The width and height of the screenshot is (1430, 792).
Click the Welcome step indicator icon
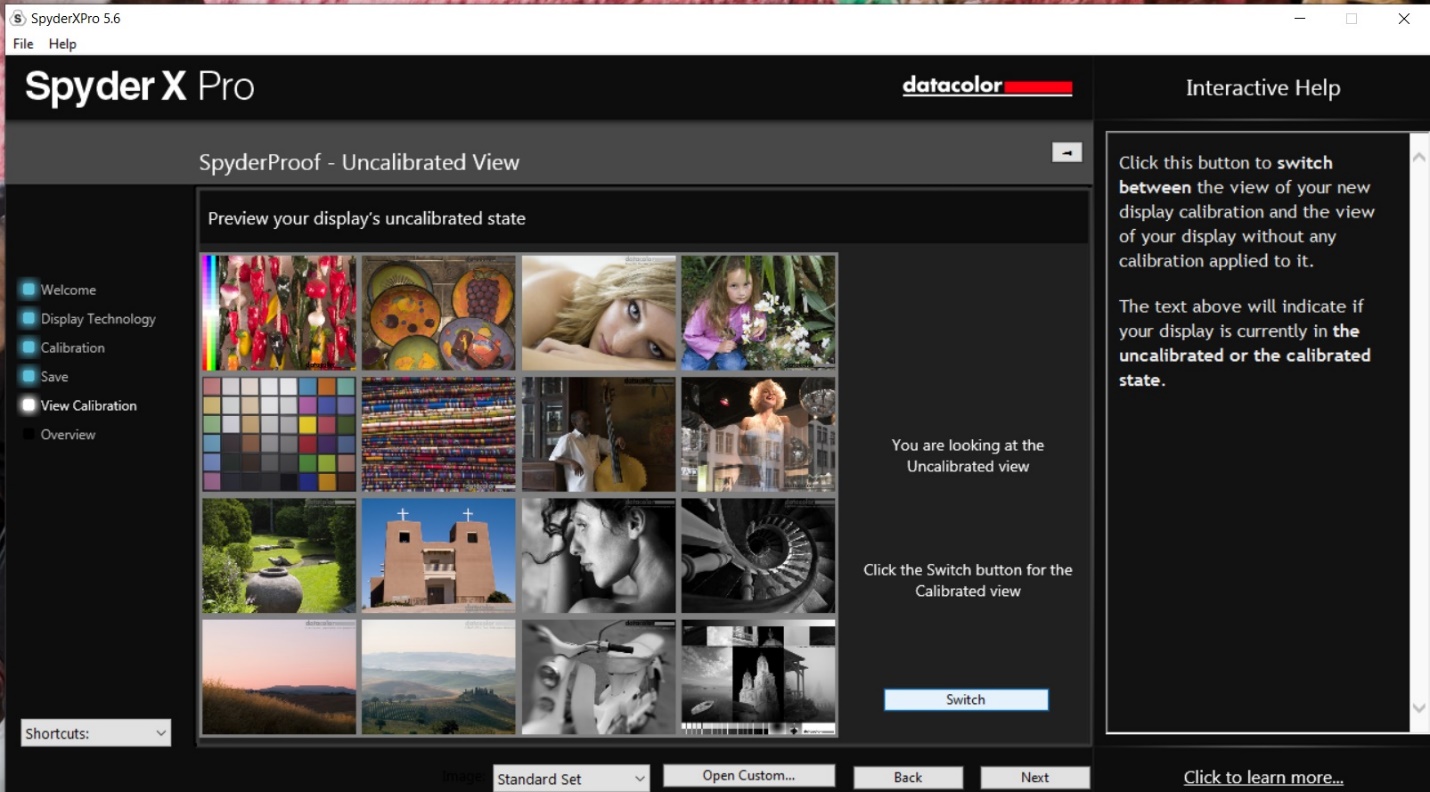(29, 290)
